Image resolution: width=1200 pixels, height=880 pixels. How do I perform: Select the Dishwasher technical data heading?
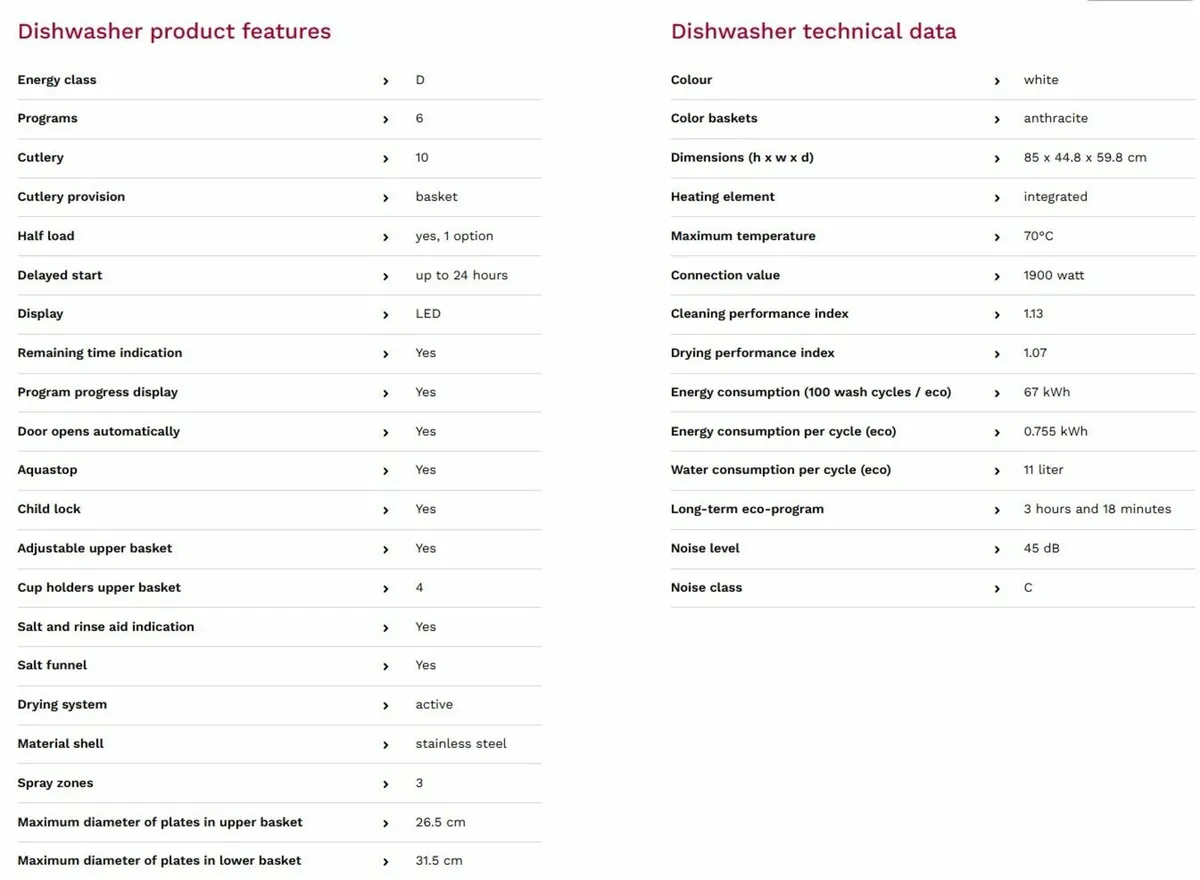pyautogui.click(x=813, y=31)
